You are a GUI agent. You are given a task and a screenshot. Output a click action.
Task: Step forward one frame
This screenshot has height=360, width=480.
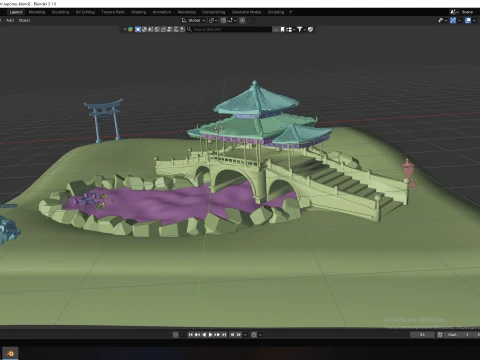coord(239,334)
